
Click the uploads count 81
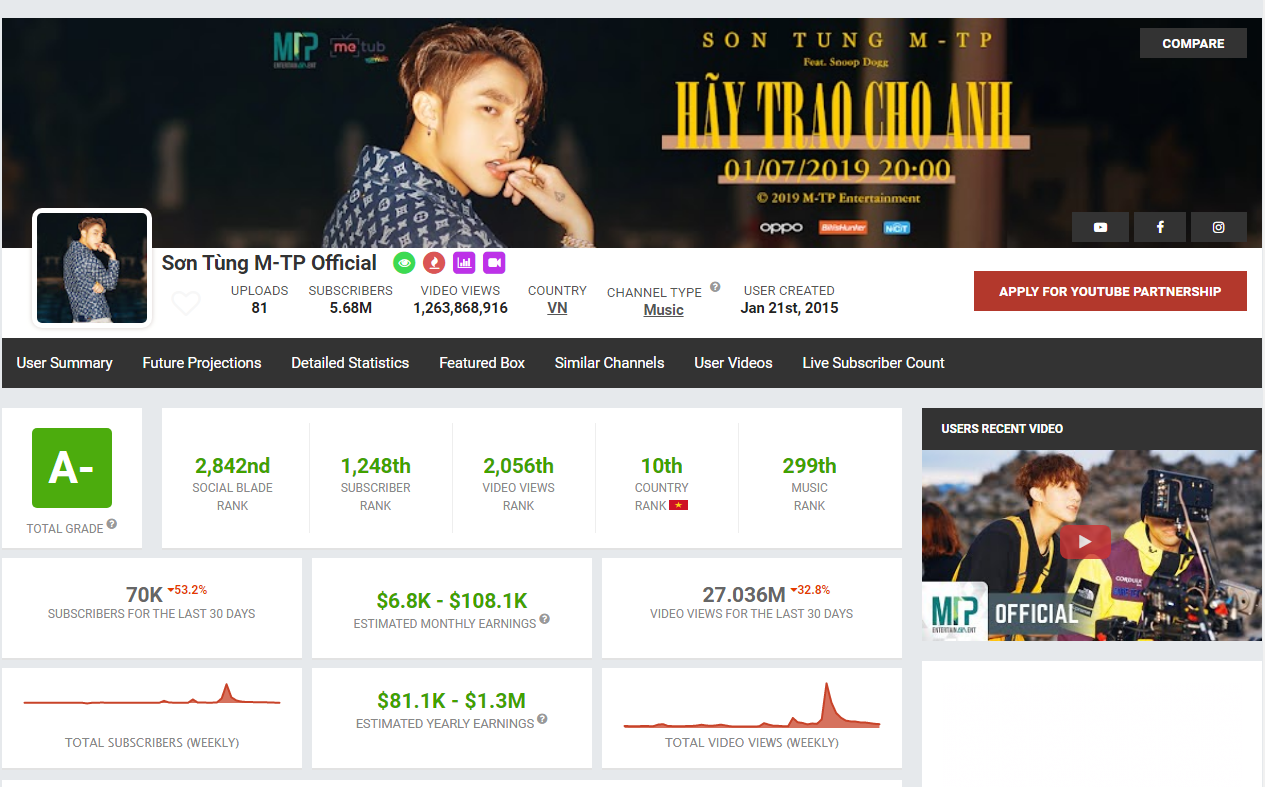pos(259,308)
